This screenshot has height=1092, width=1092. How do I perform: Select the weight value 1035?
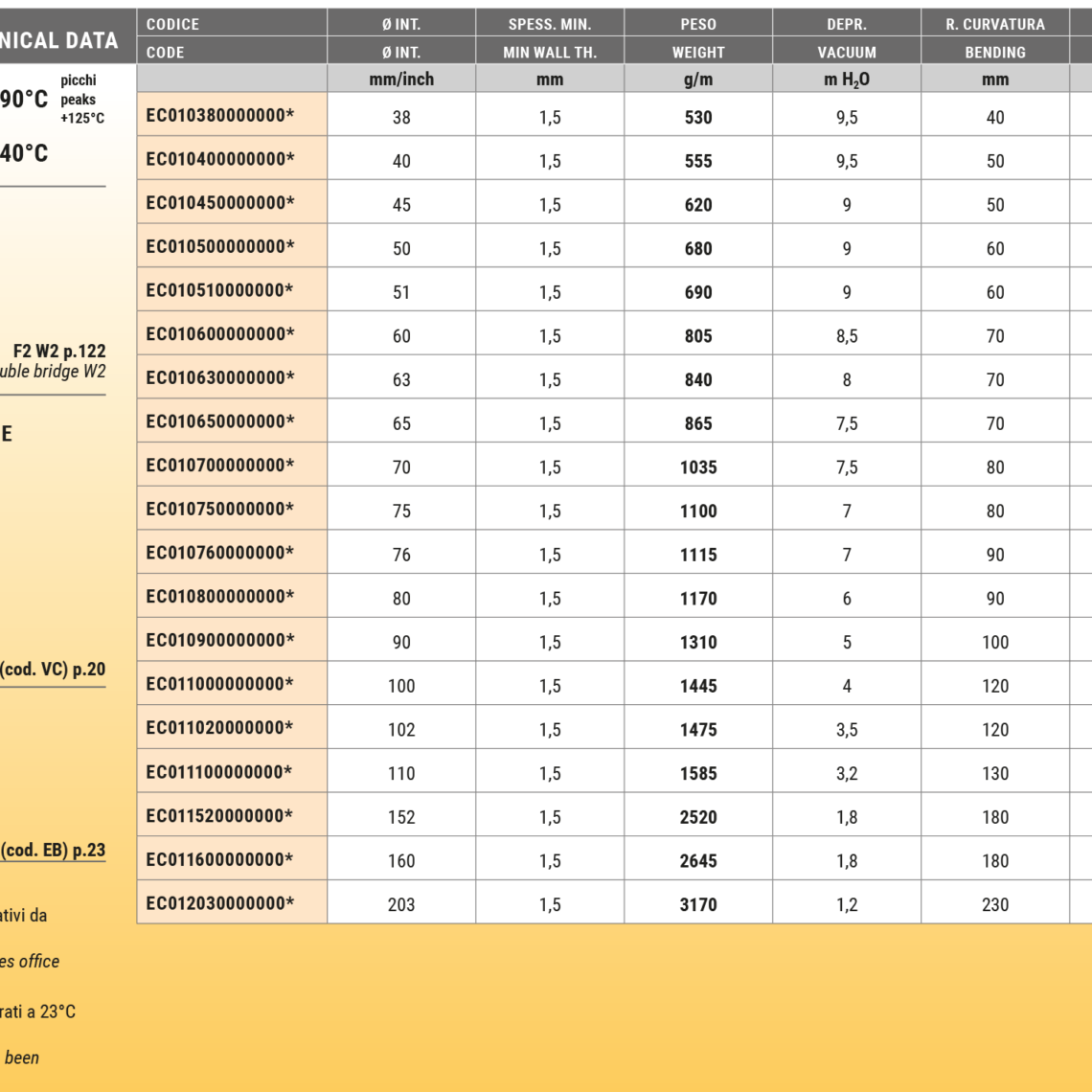point(698,467)
